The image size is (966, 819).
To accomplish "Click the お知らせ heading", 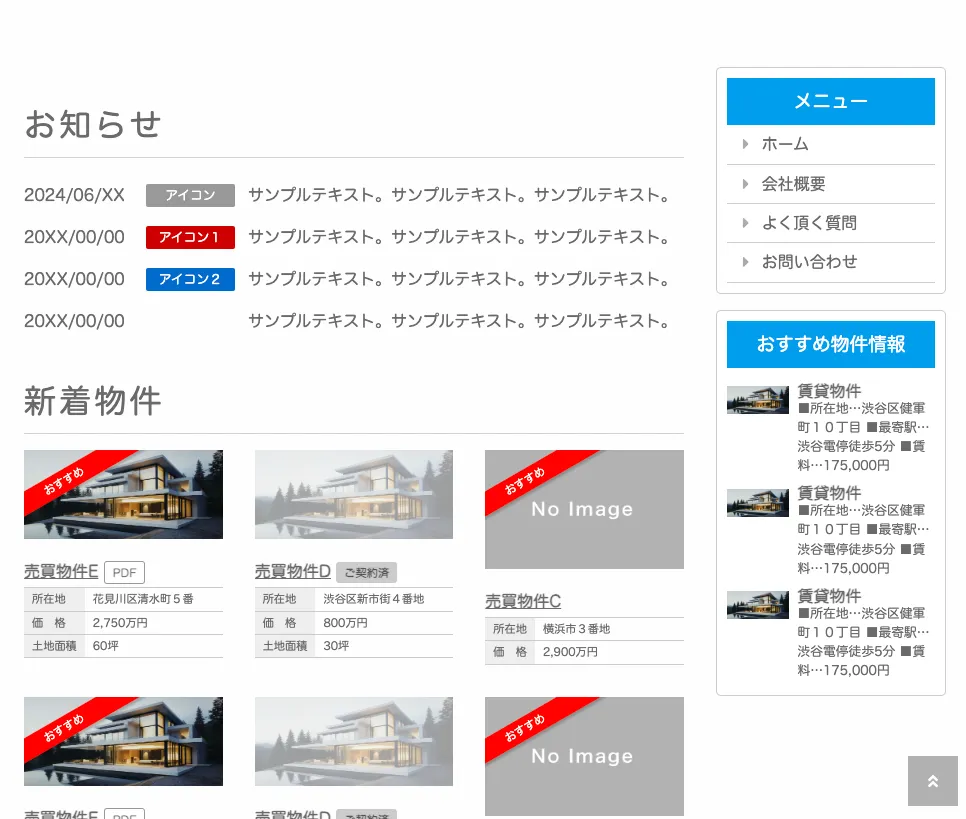I will [93, 124].
